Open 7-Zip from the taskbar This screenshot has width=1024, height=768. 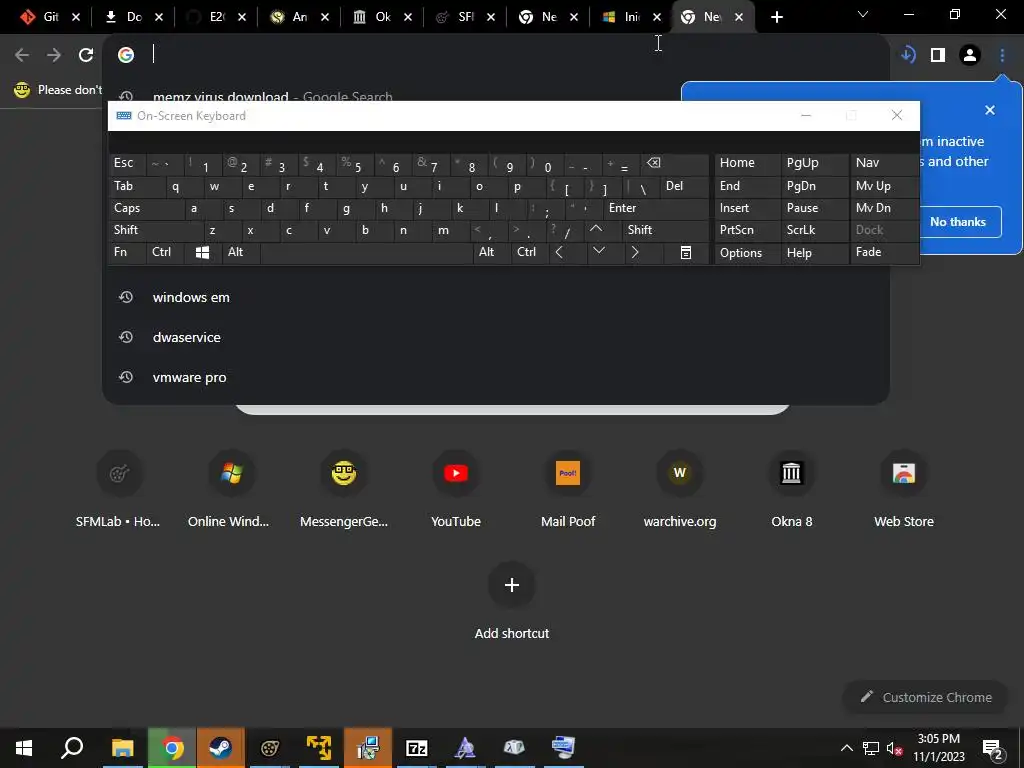[x=417, y=748]
